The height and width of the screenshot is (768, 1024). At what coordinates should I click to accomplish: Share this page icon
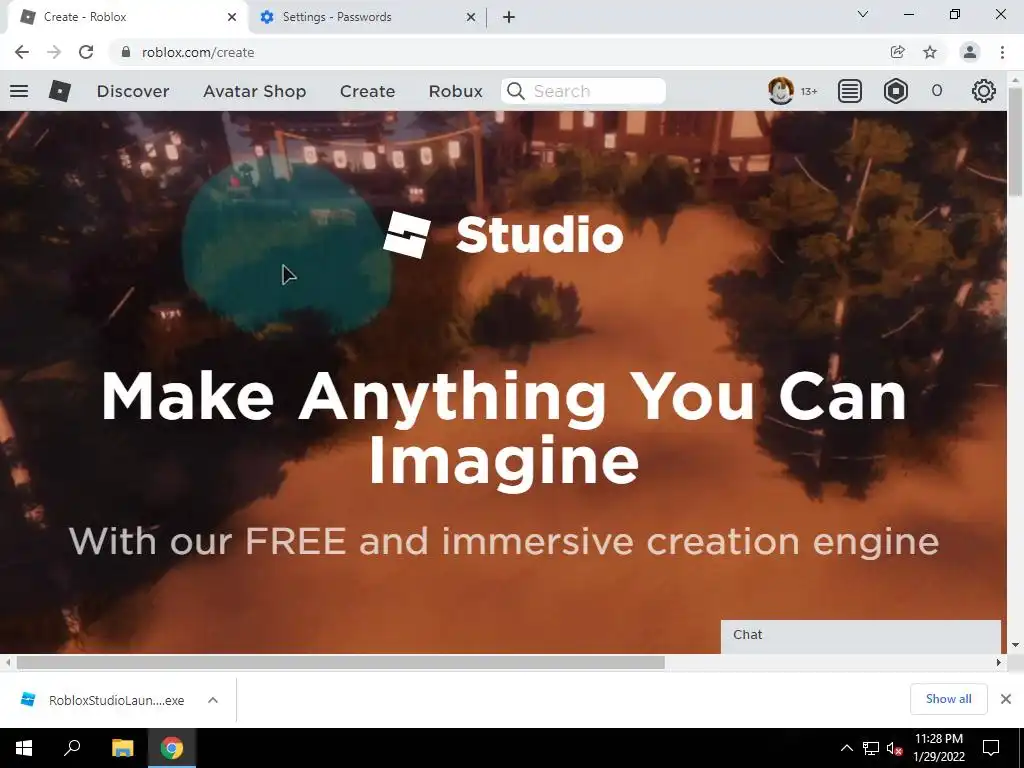897,52
